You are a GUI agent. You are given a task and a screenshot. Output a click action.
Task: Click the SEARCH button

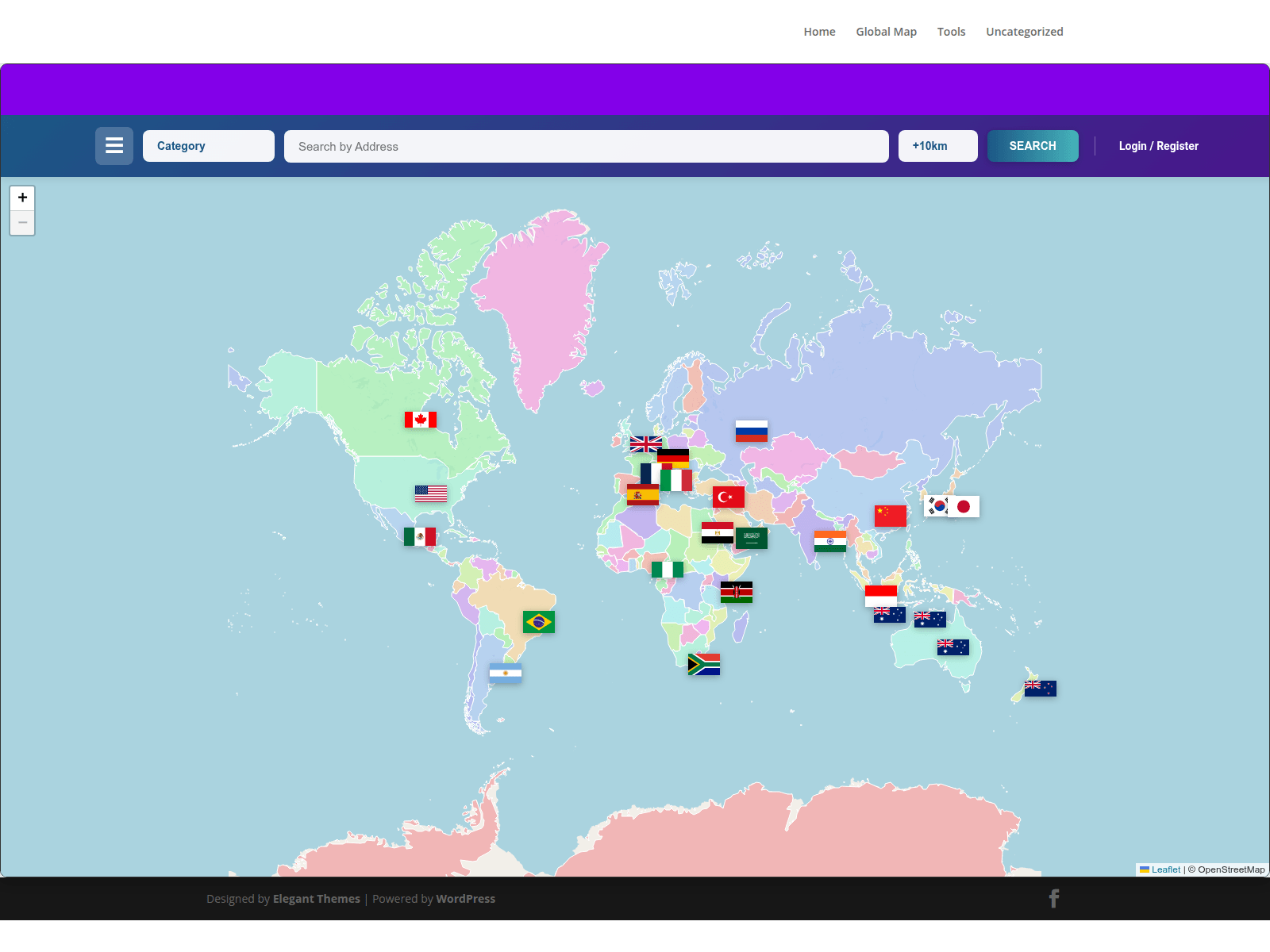(1033, 146)
